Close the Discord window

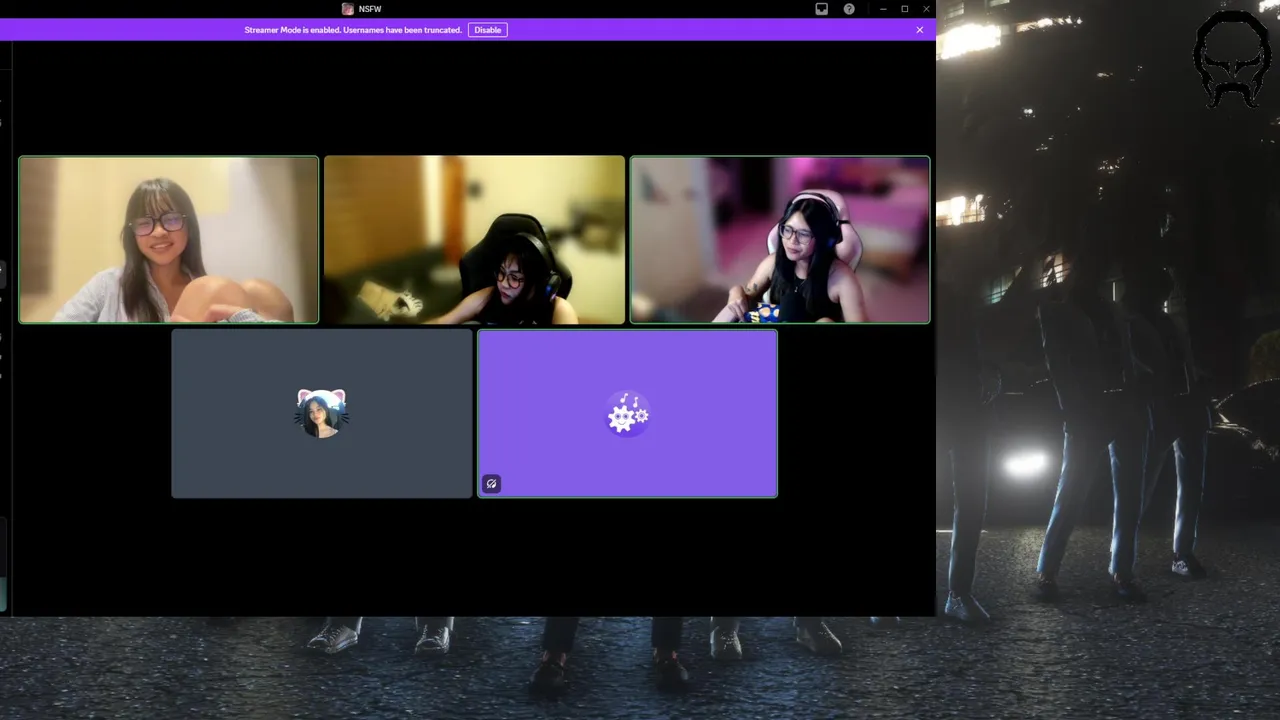coord(927,9)
